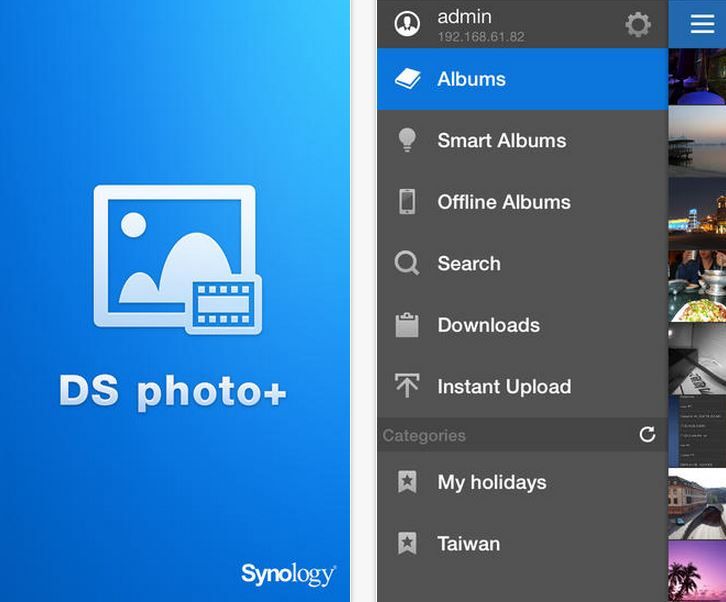Image resolution: width=726 pixels, height=602 pixels.
Task: Refresh the Categories list
Action: tap(647, 434)
